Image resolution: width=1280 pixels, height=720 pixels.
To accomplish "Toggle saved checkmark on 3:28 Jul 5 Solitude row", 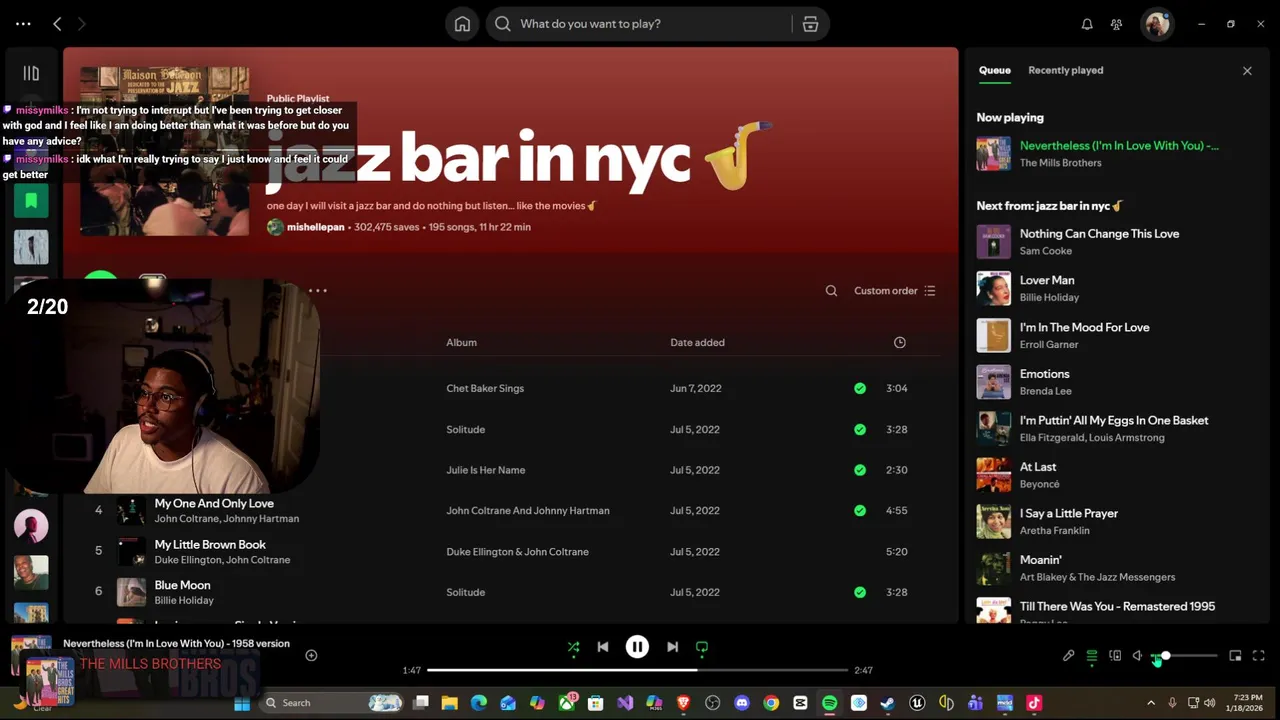I will pos(860,429).
